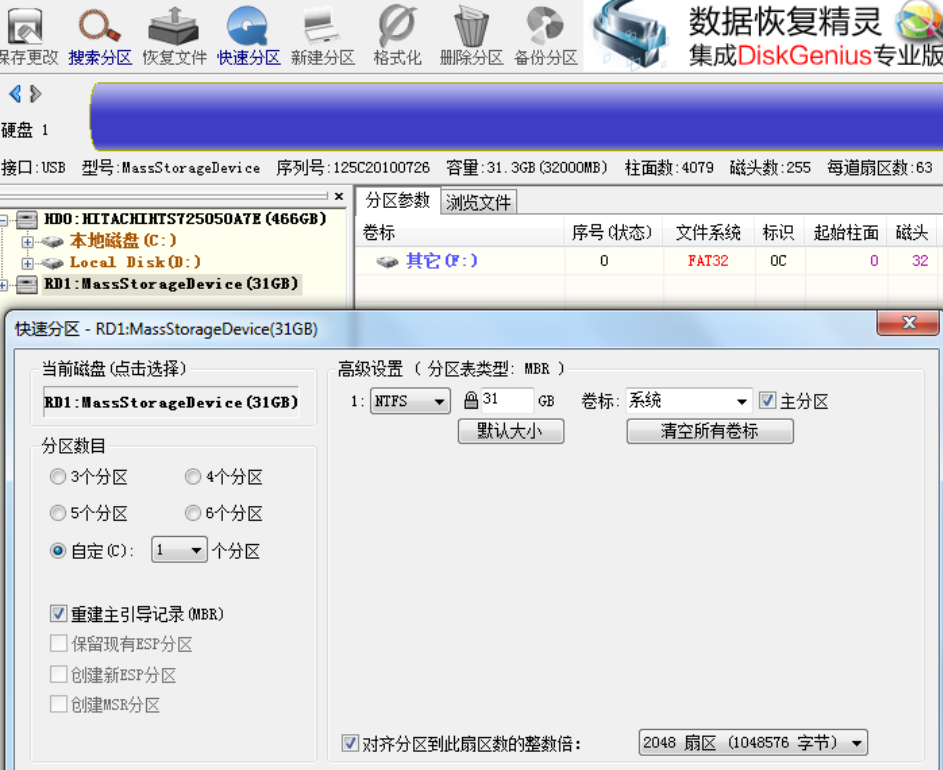Viewport: 943px width, 770px height.
Task: Select the 4个分区 radio option
Action: tap(192, 477)
